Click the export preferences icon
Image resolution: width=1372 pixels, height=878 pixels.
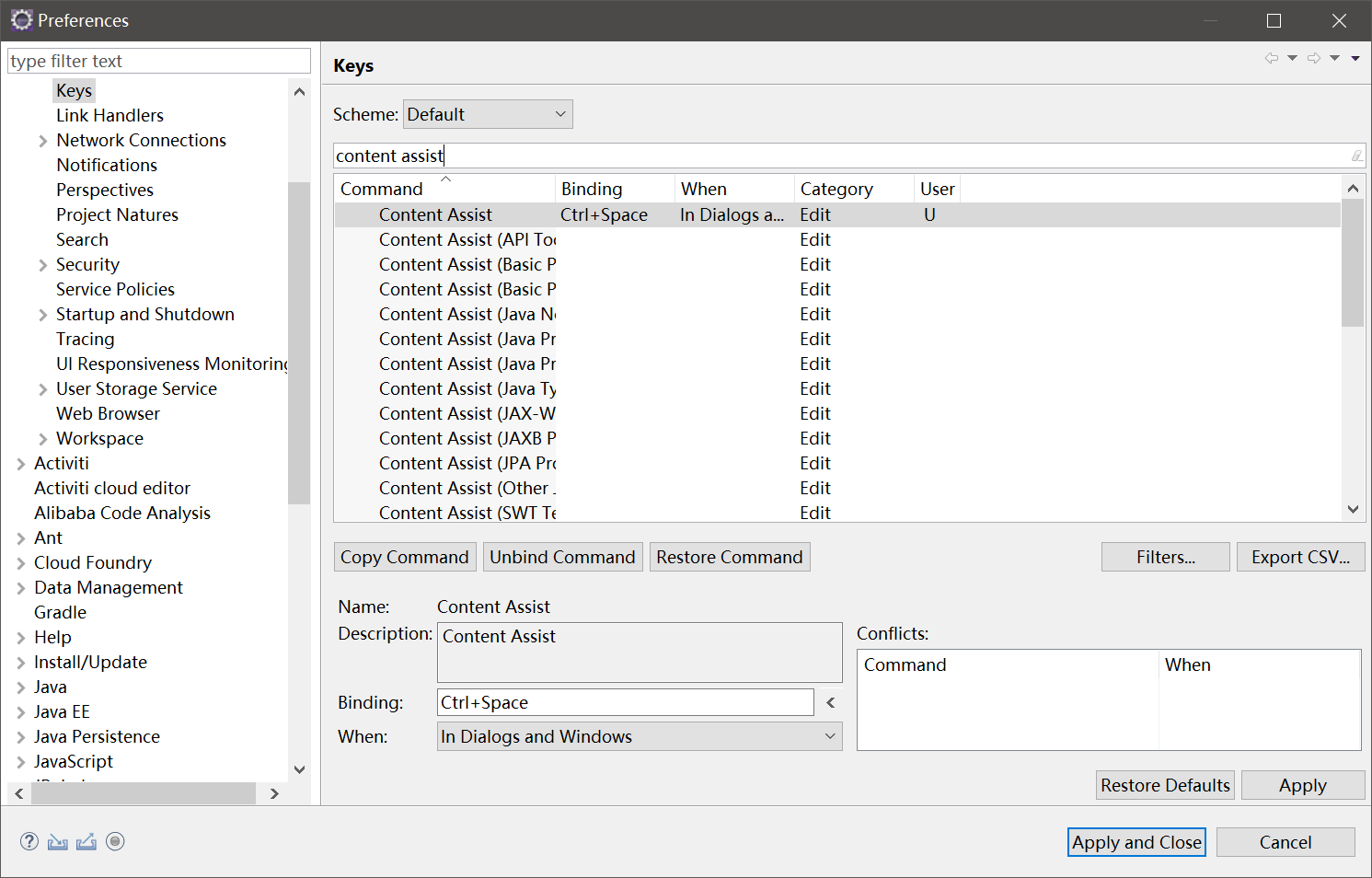tap(86, 841)
